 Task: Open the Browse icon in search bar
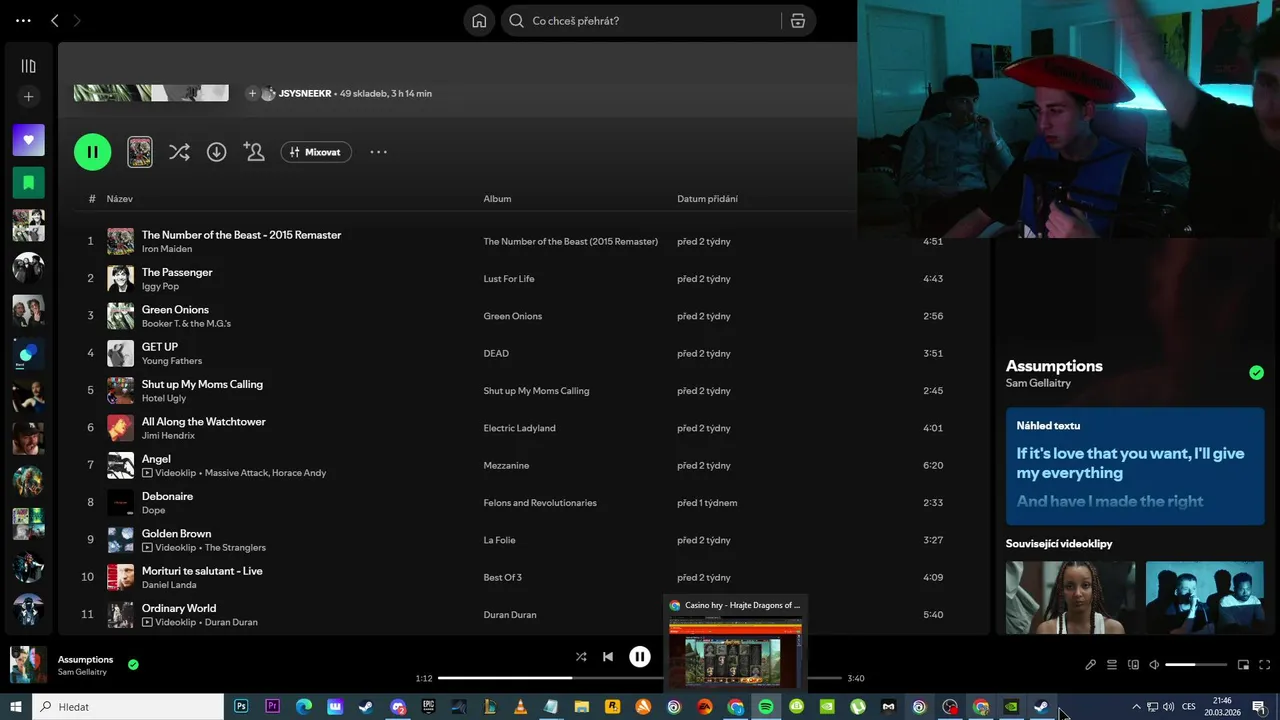pos(797,20)
